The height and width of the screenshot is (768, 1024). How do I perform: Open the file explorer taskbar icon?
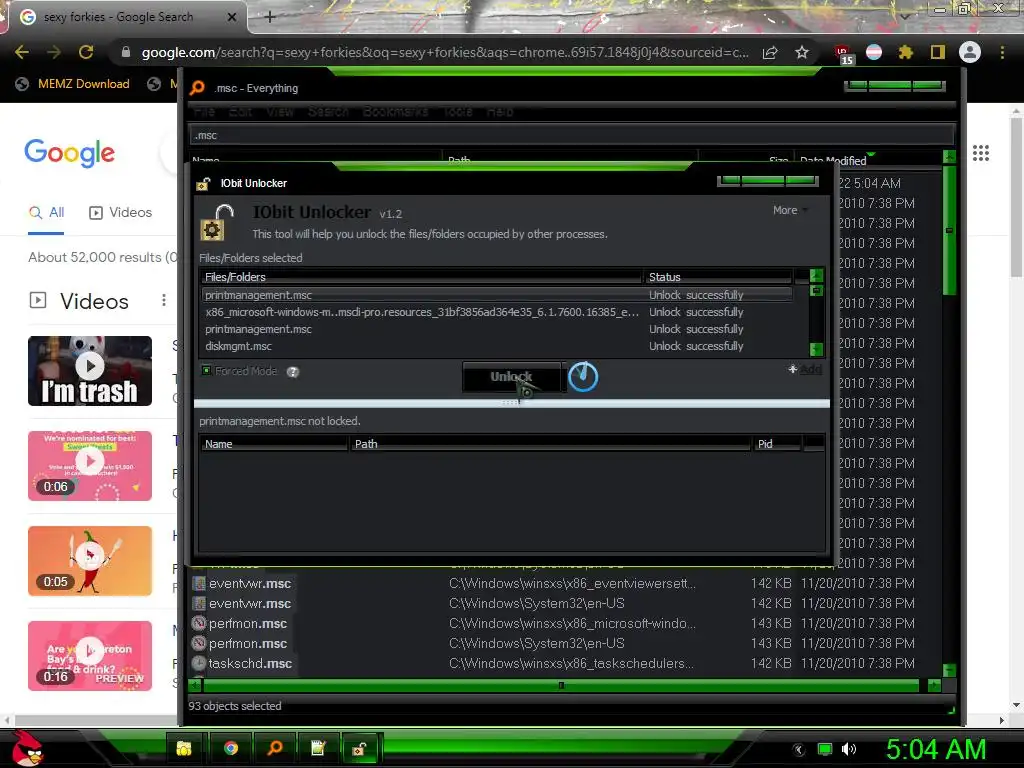coord(185,748)
